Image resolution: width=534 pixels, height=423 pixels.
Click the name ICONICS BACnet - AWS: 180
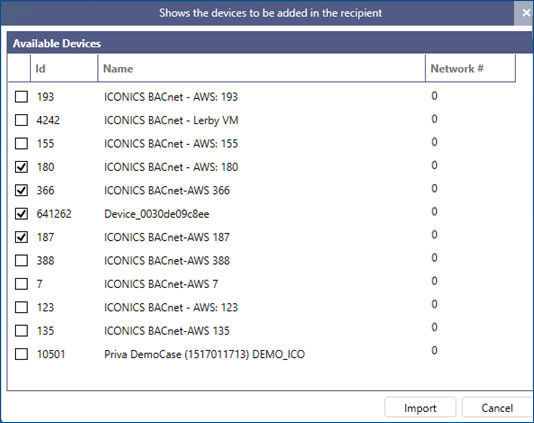point(171,167)
